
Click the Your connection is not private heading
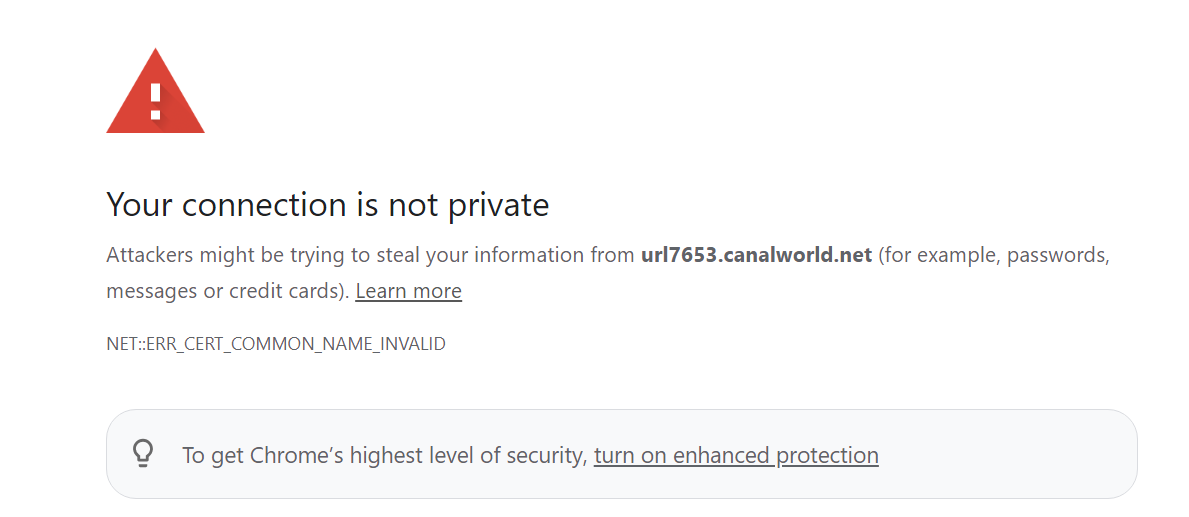[328, 205]
